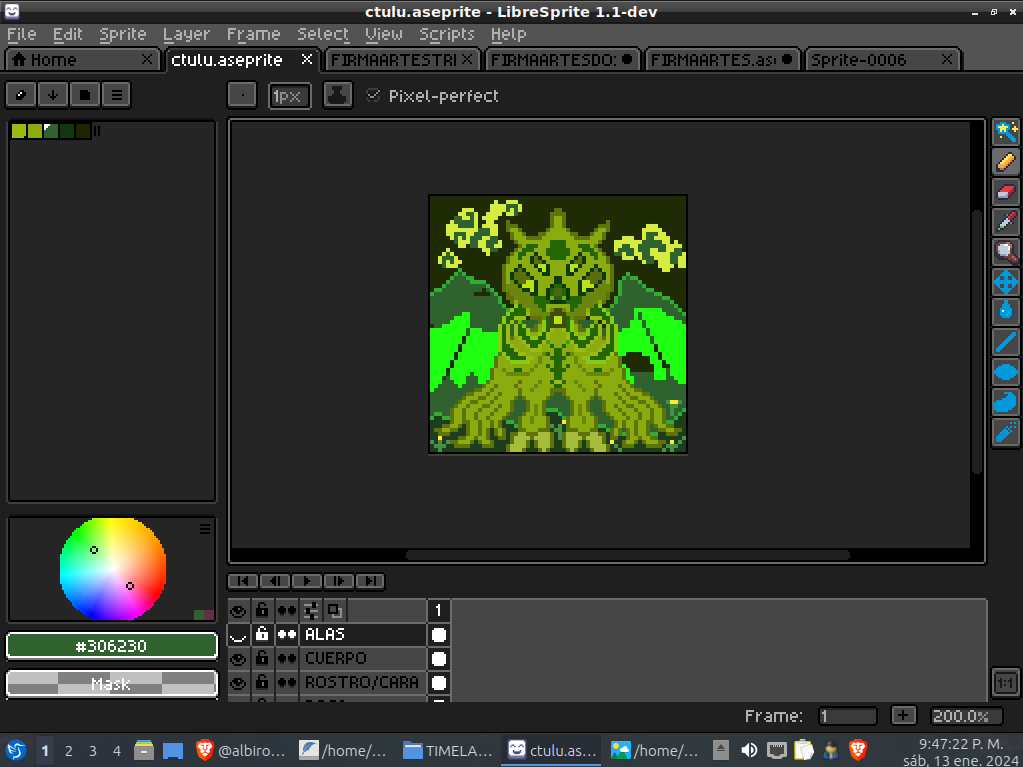The height and width of the screenshot is (767, 1023).
Task: Click the palette presets button
Action: 85,95
